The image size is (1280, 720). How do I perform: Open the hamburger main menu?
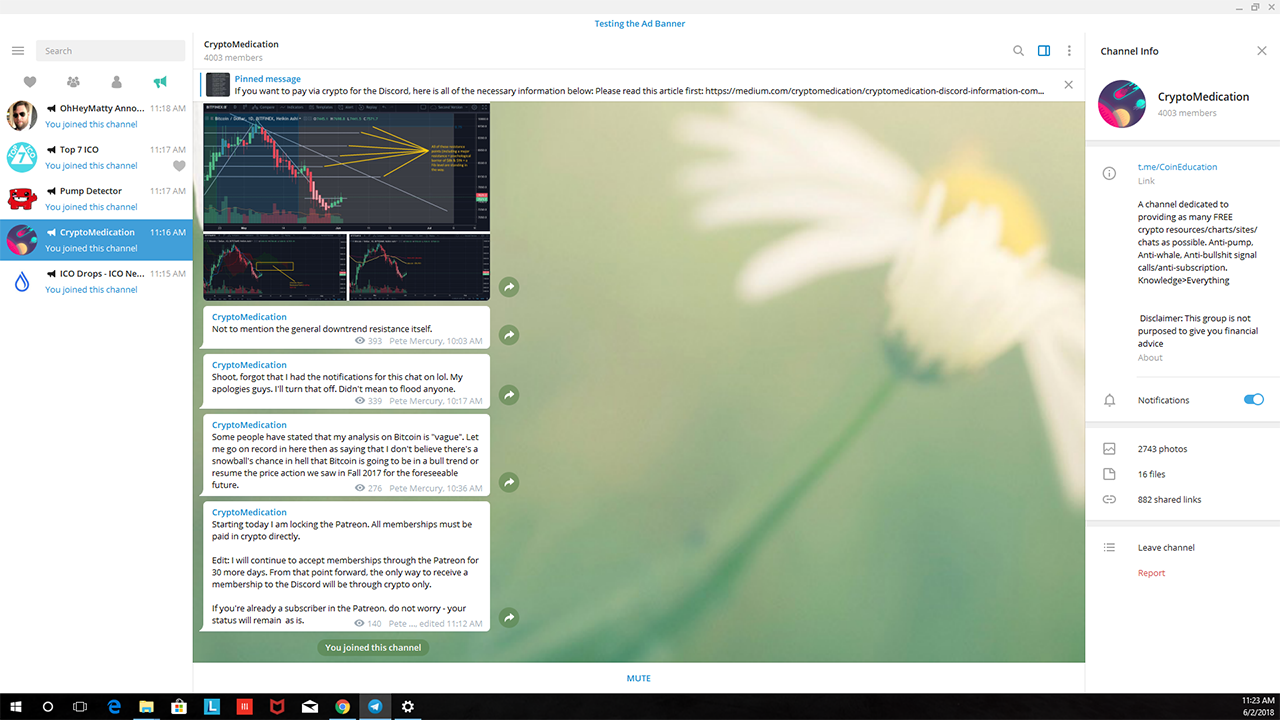click(18, 51)
